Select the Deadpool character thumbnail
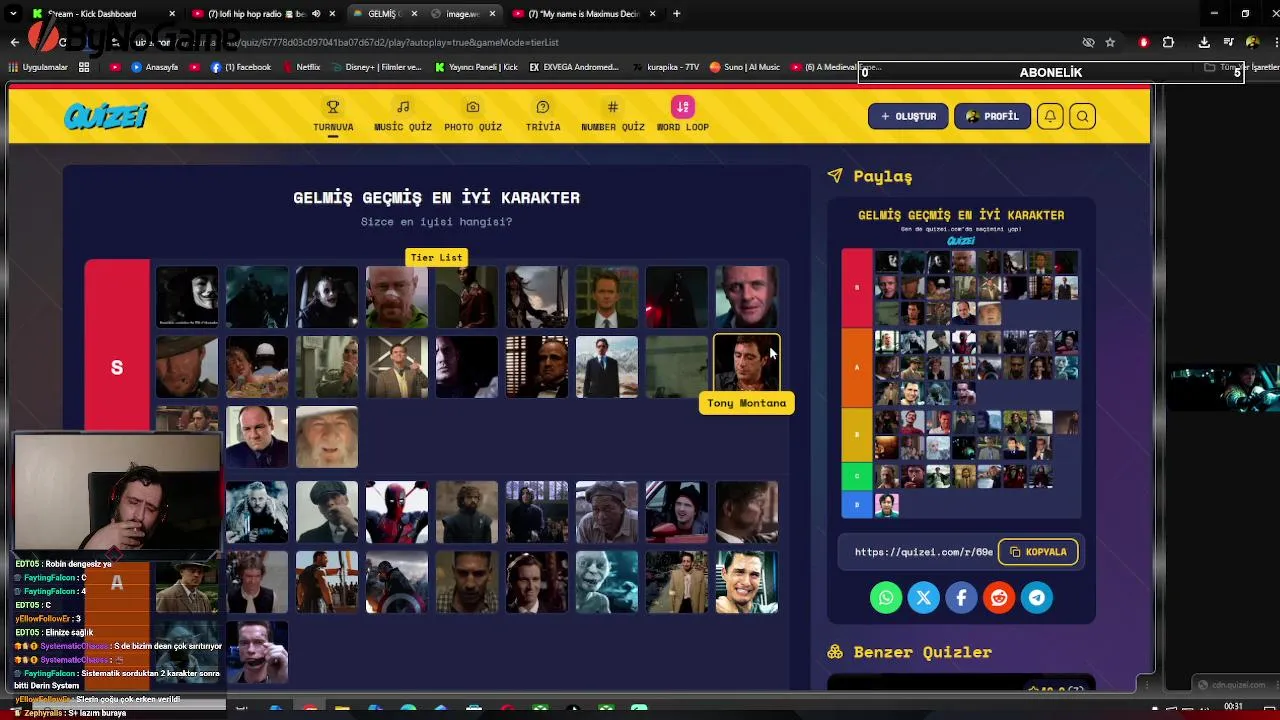The width and height of the screenshot is (1280, 720). pyautogui.click(x=397, y=512)
